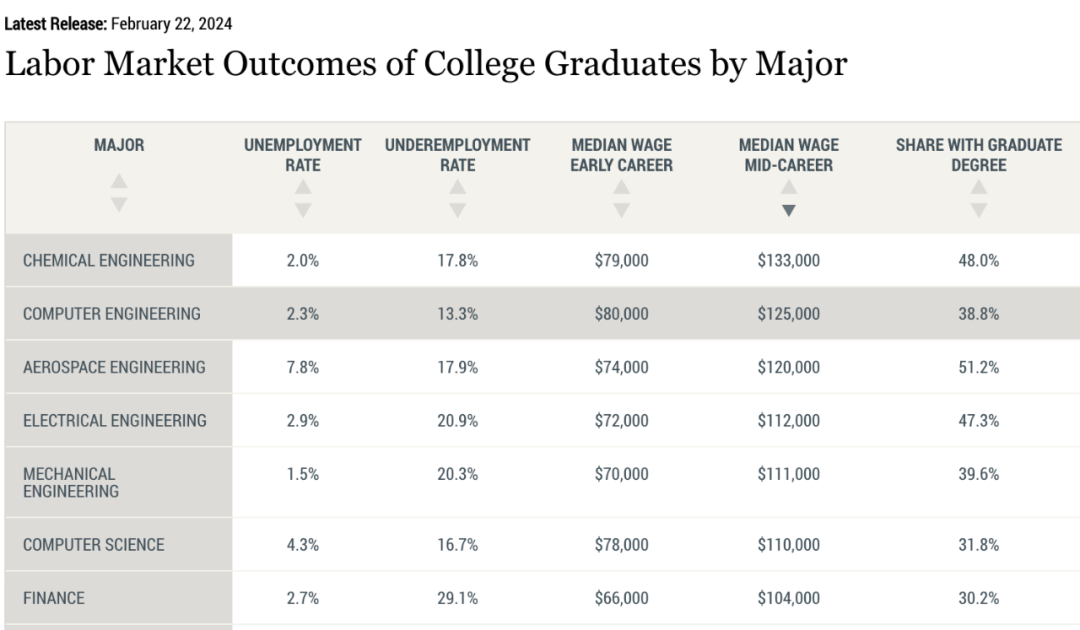Click the Aerospace Engineering major cell
Screen dimensions: 1080x630
(114, 367)
